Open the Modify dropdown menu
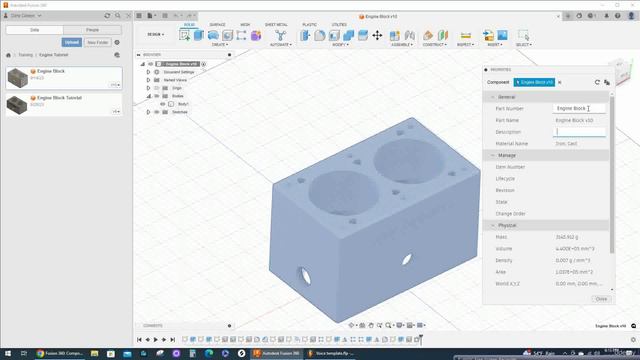This screenshot has width=640, height=360. click(x=340, y=44)
